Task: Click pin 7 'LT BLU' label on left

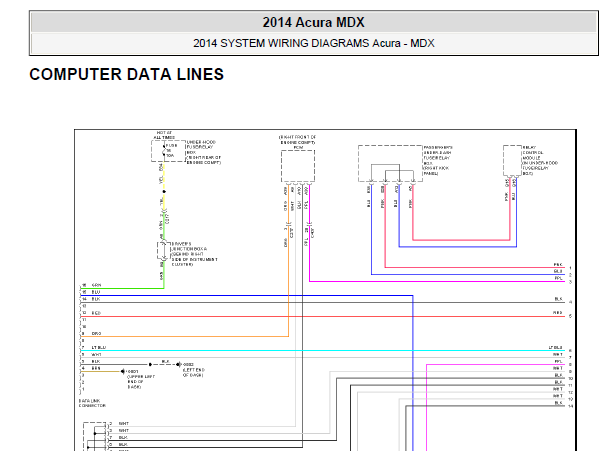Action: click(x=98, y=348)
